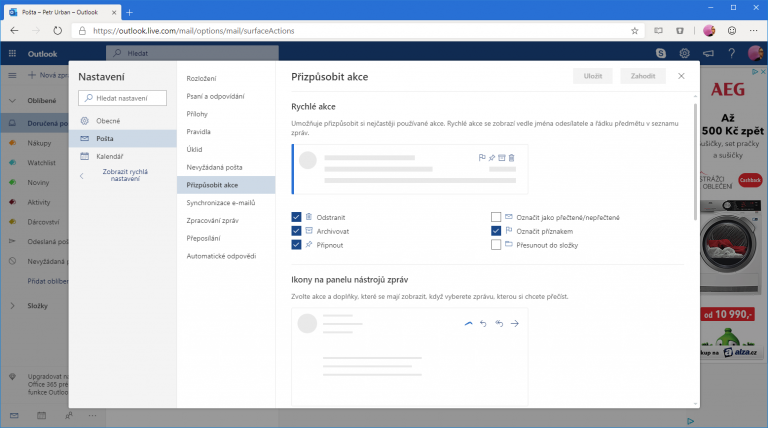Click back chevron next to Zobrazit rychlá nastavení
The height and width of the screenshot is (428, 768).
pyautogui.click(x=82, y=176)
